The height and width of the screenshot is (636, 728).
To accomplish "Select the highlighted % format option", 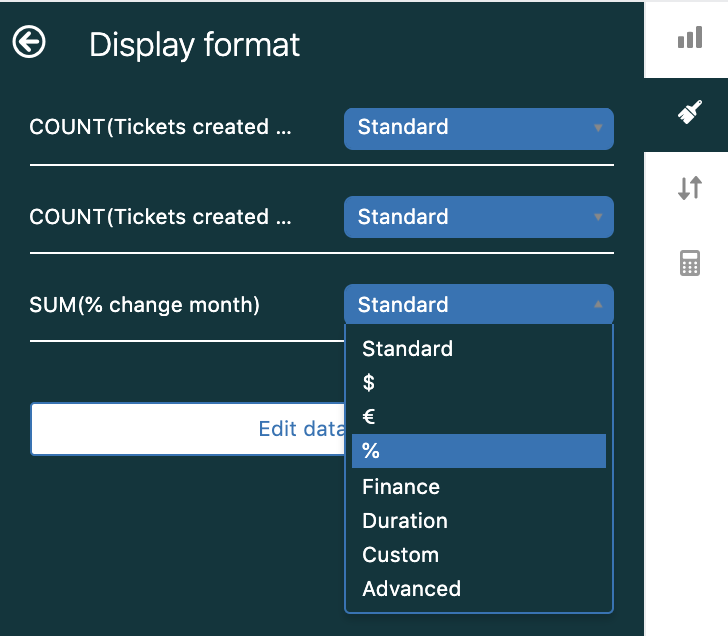I will click(479, 451).
